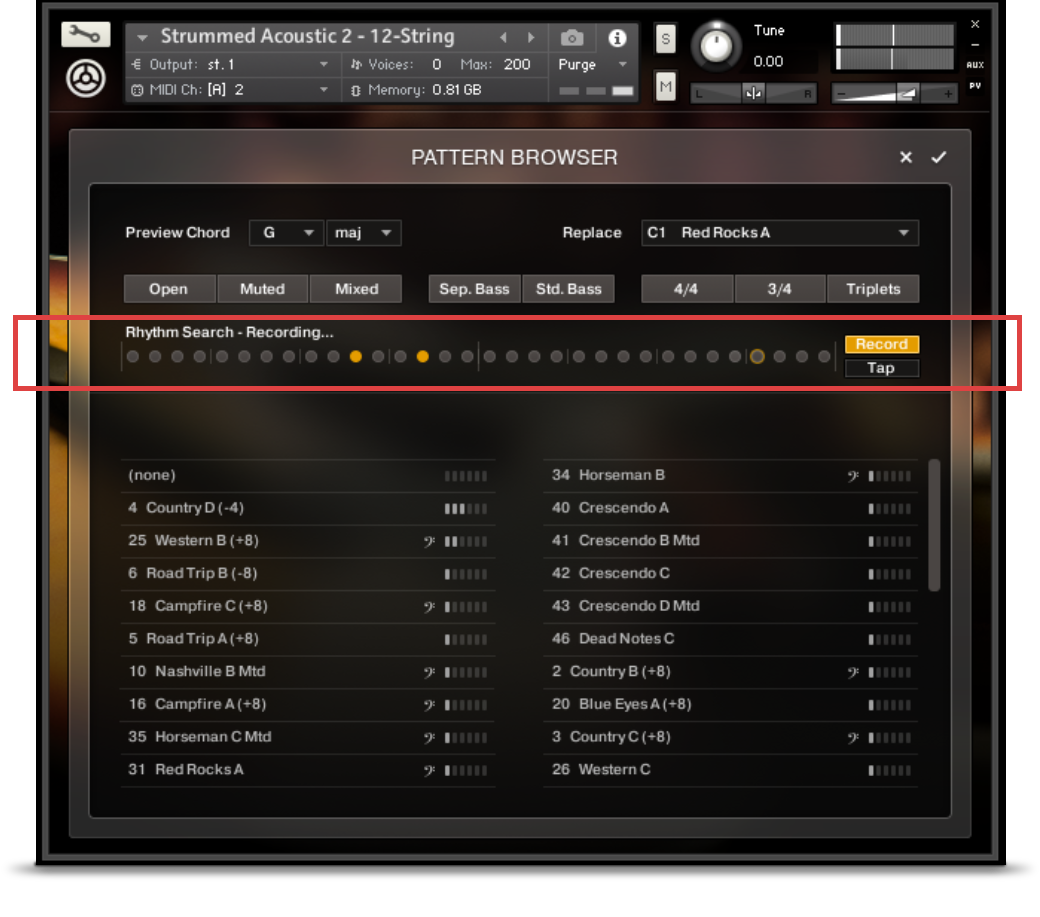Viewport: 1040px width, 917px height.
Task: Show instrument info icon
Action: pyautogui.click(x=617, y=38)
